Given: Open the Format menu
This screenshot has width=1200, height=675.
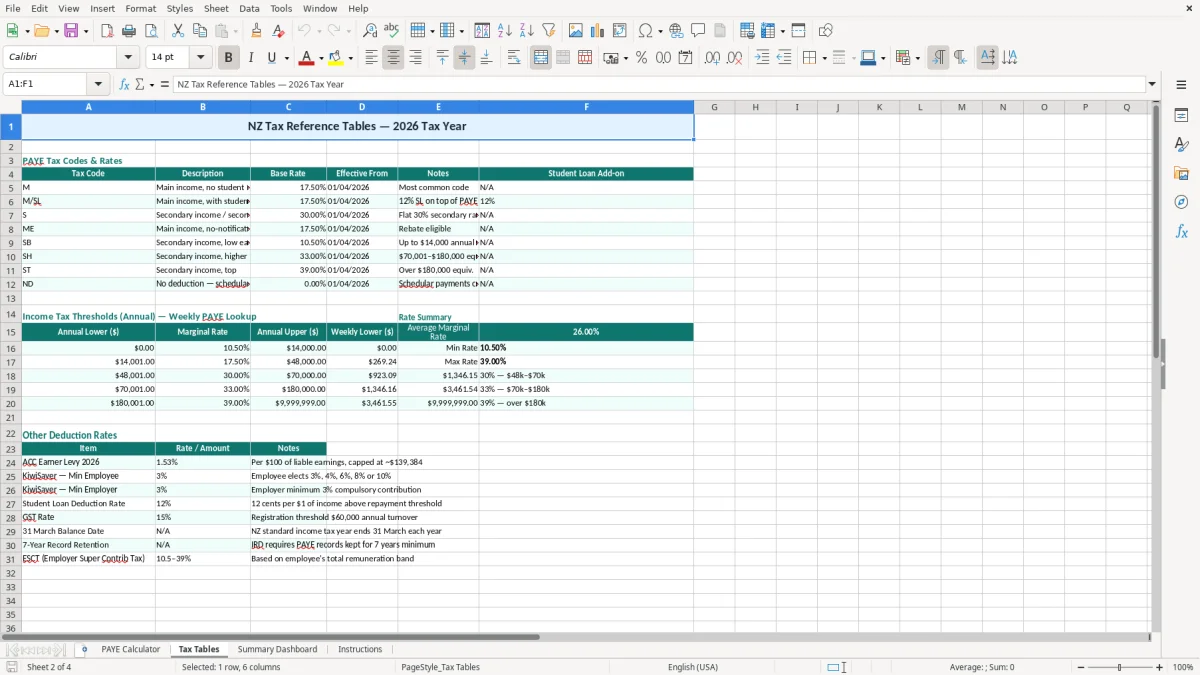Looking at the screenshot, I should click(x=140, y=8).
